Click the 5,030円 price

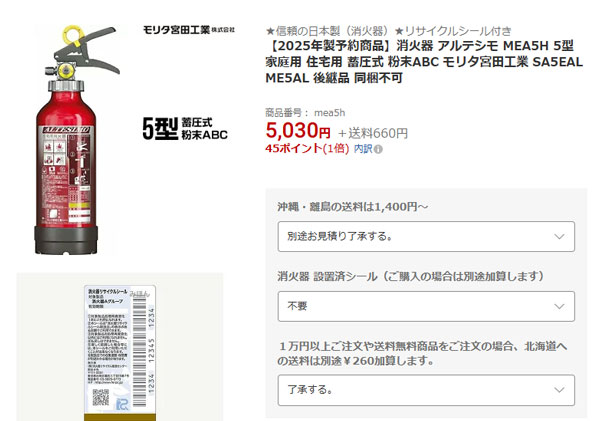(x=298, y=131)
